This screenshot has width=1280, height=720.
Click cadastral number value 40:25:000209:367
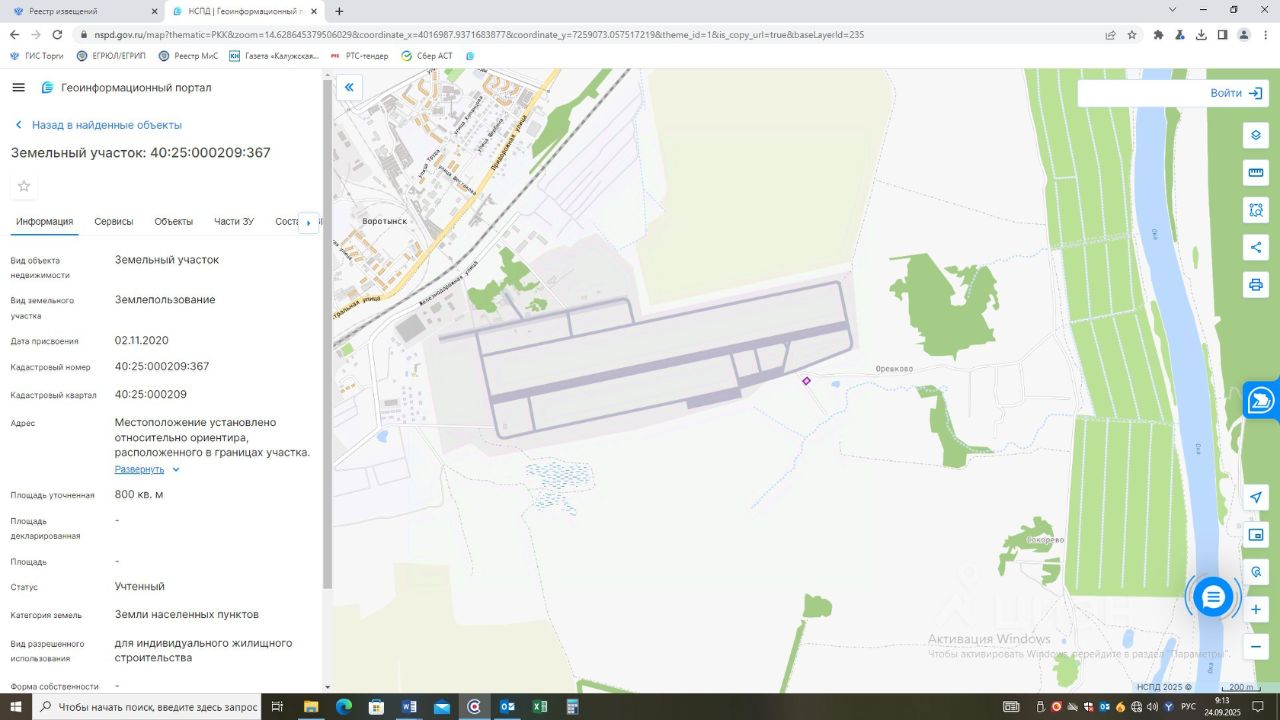coord(162,366)
